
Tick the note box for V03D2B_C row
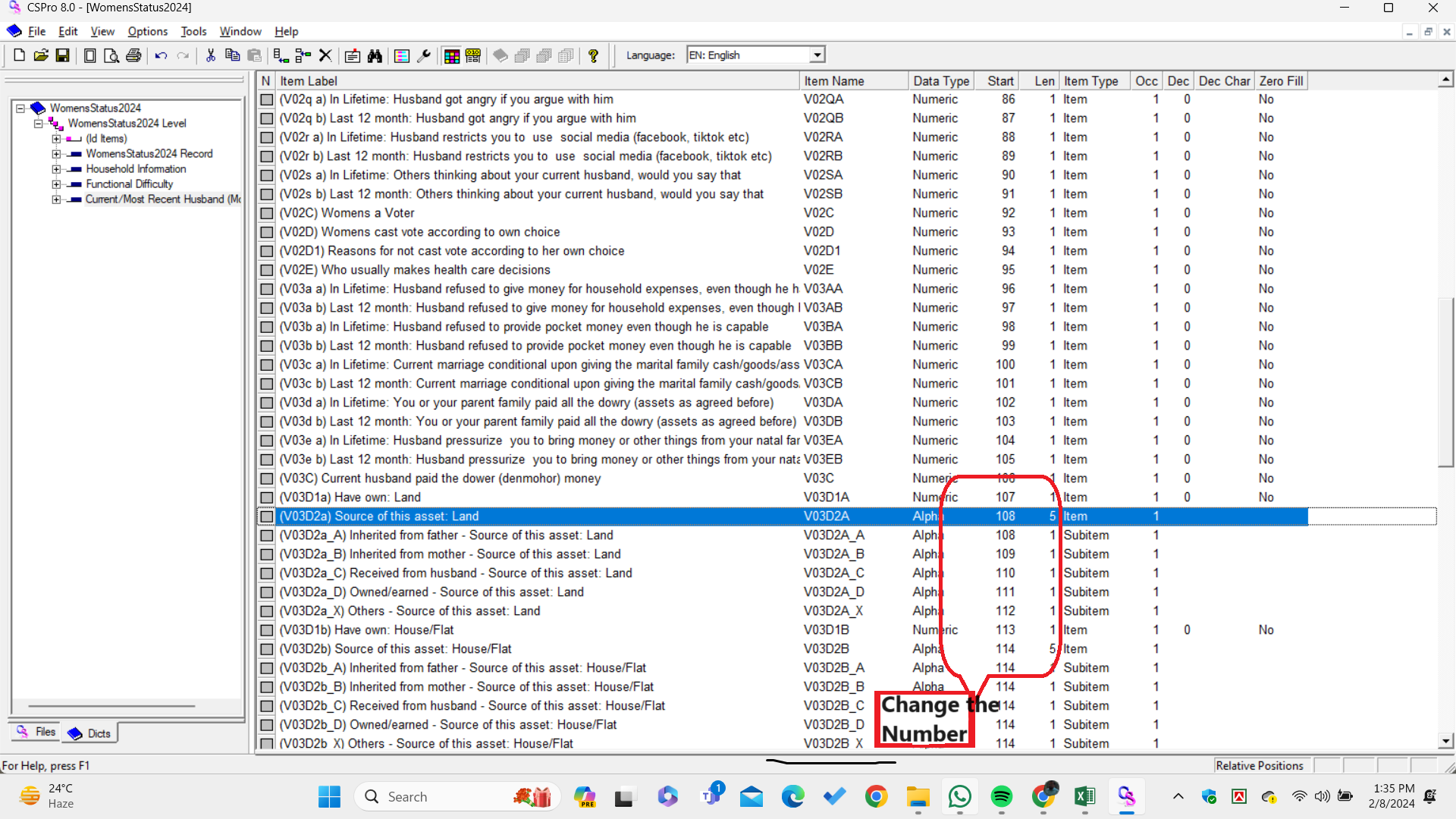[x=267, y=706]
